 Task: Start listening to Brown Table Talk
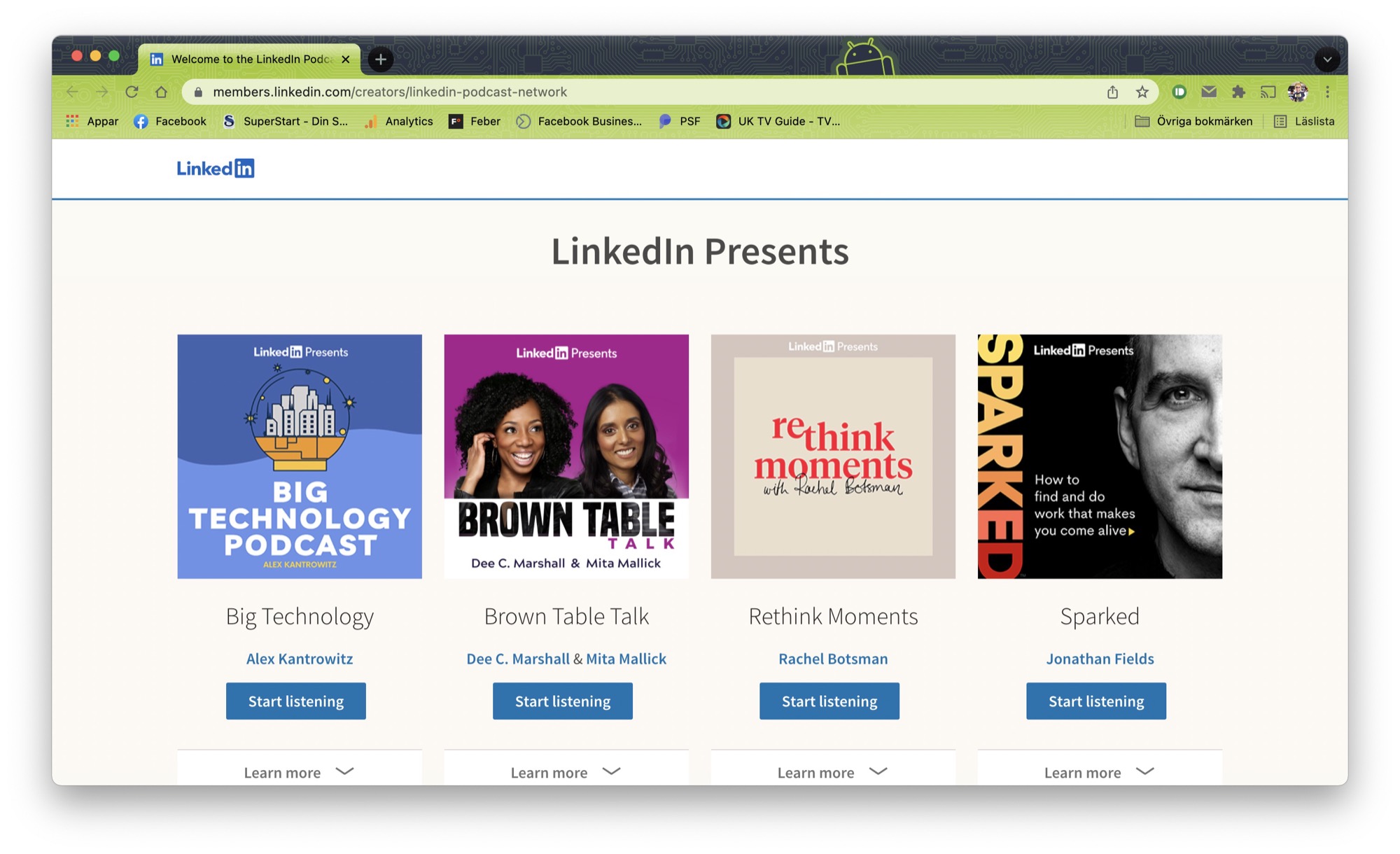pos(562,701)
